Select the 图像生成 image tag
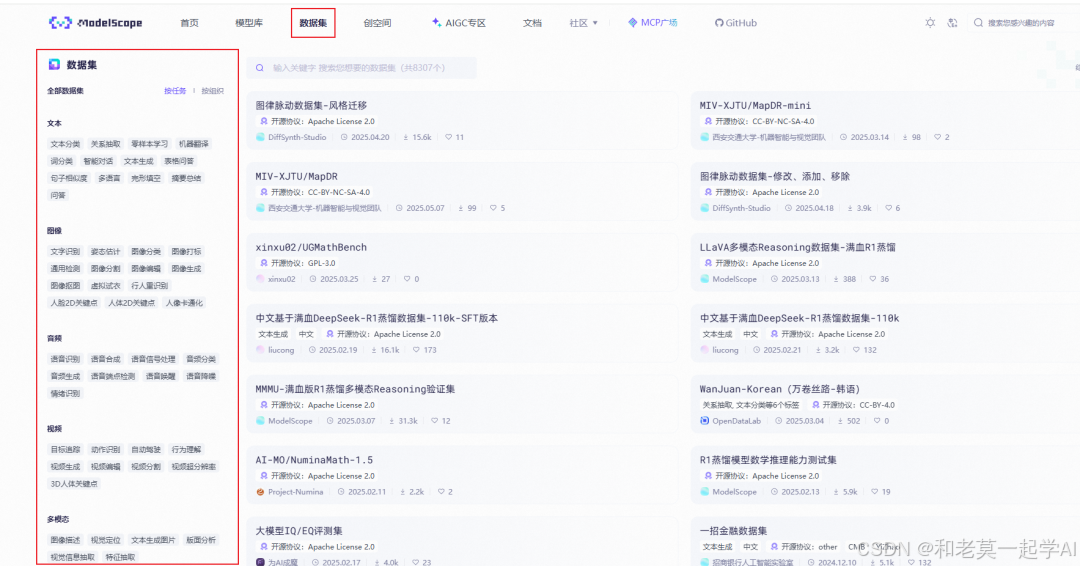The width and height of the screenshot is (1080, 566). (186, 269)
